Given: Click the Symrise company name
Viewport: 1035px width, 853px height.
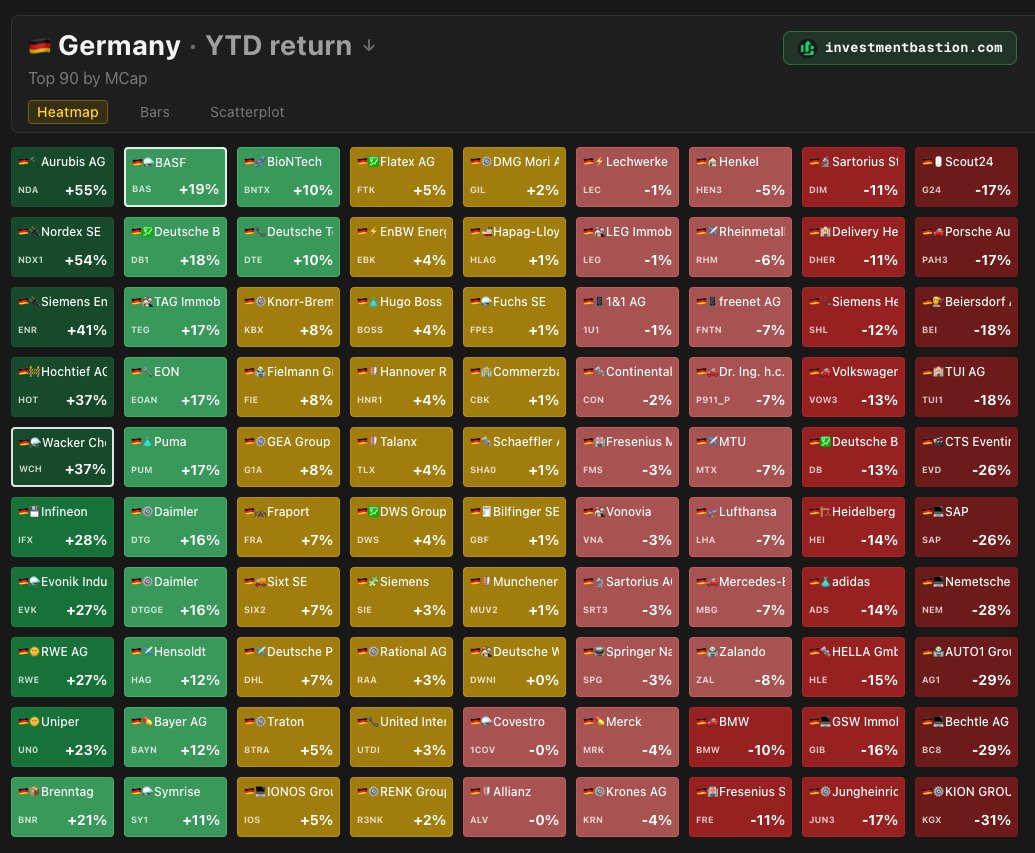Looking at the screenshot, I should (177, 792).
